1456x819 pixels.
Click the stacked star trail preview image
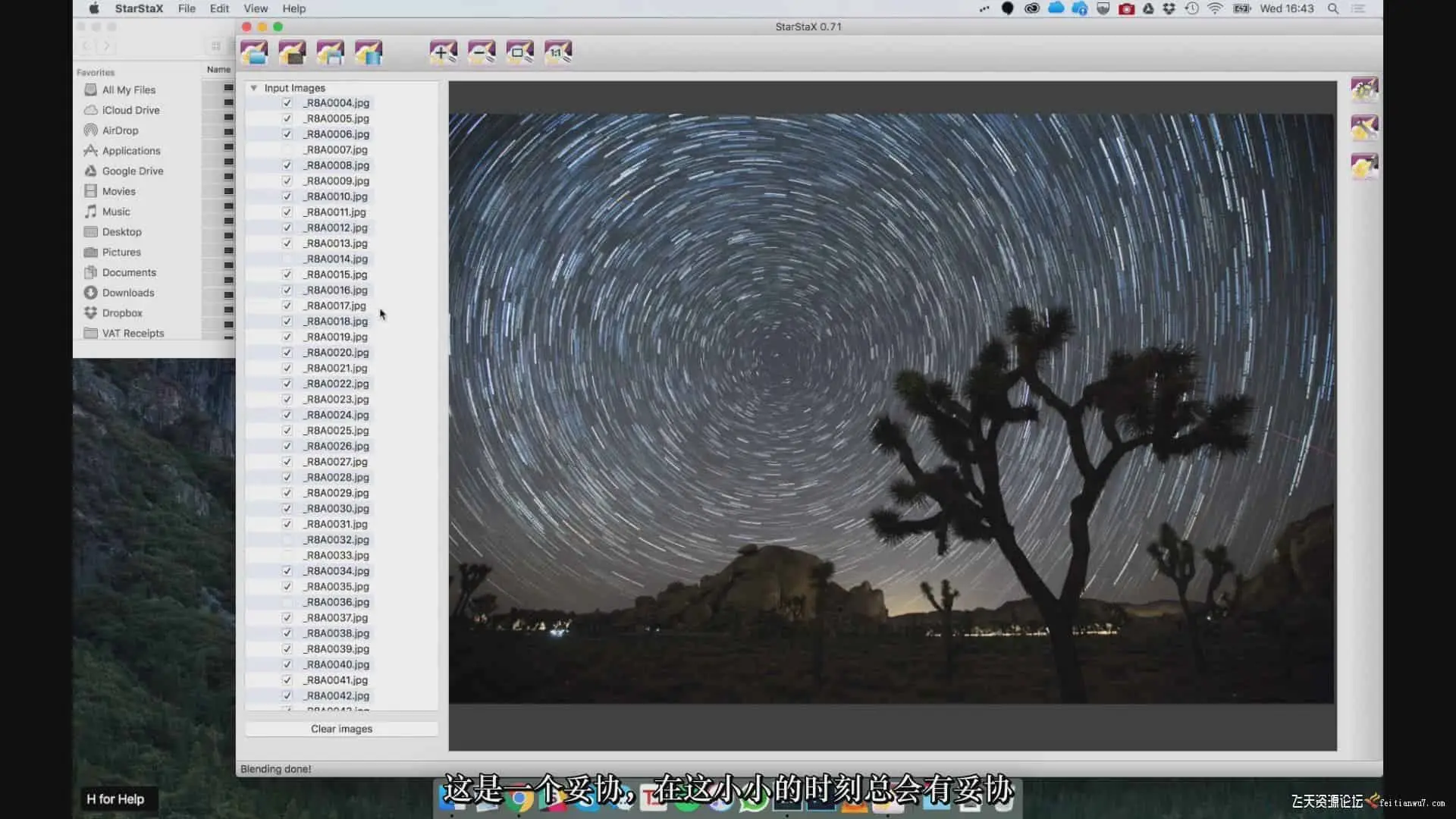pyautogui.click(x=891, y=409)
